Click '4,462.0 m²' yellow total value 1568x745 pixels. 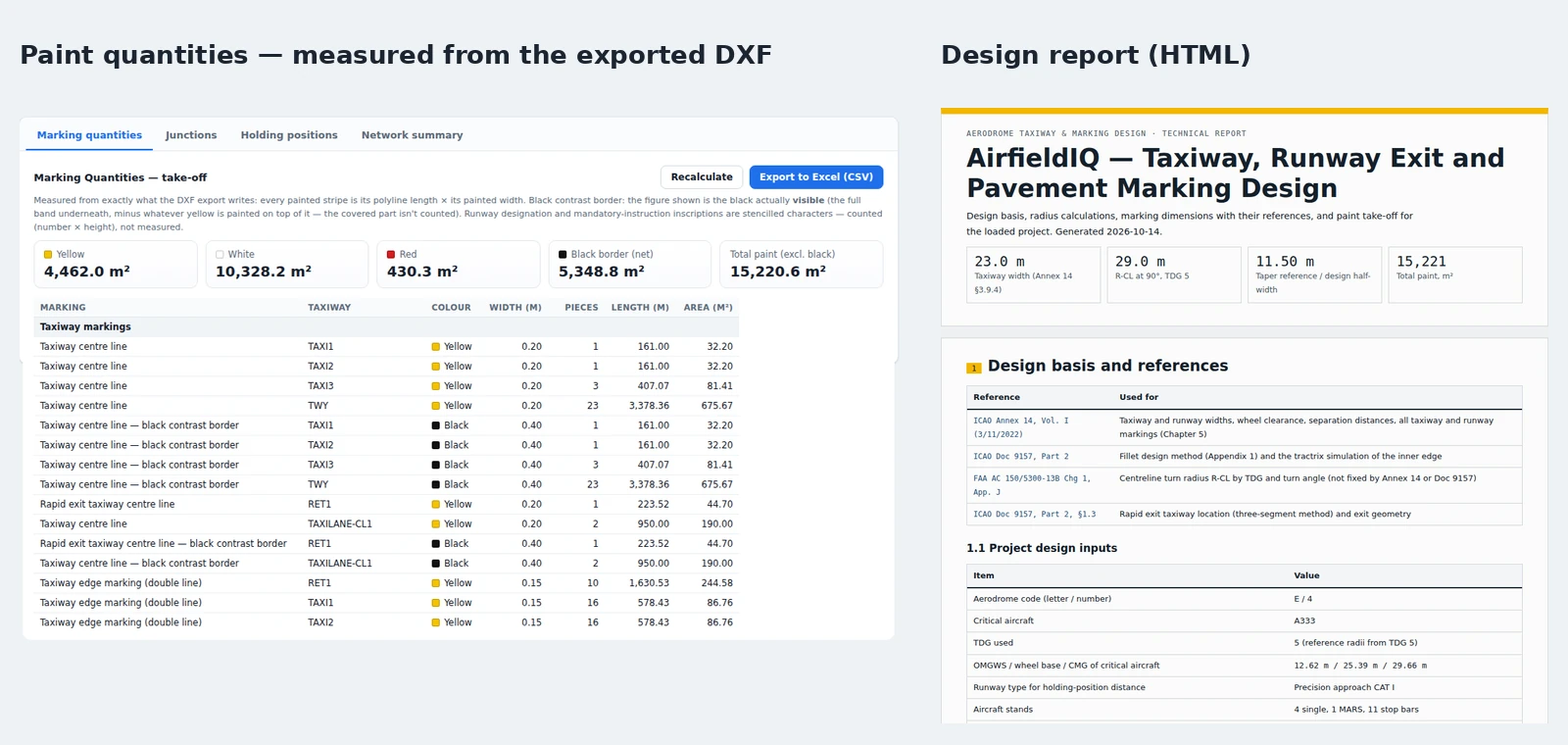87,272
